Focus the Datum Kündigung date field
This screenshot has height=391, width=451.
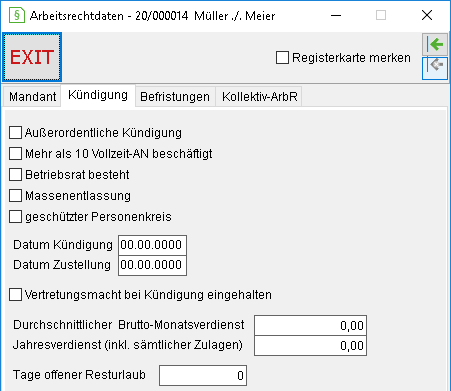point(152,245)
